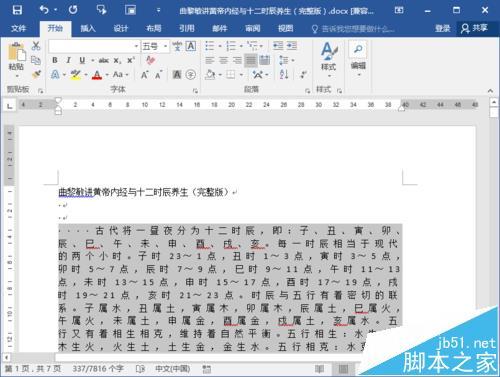Sort text with the A-Z icon
Screen dimensions: 500x377
284,74
